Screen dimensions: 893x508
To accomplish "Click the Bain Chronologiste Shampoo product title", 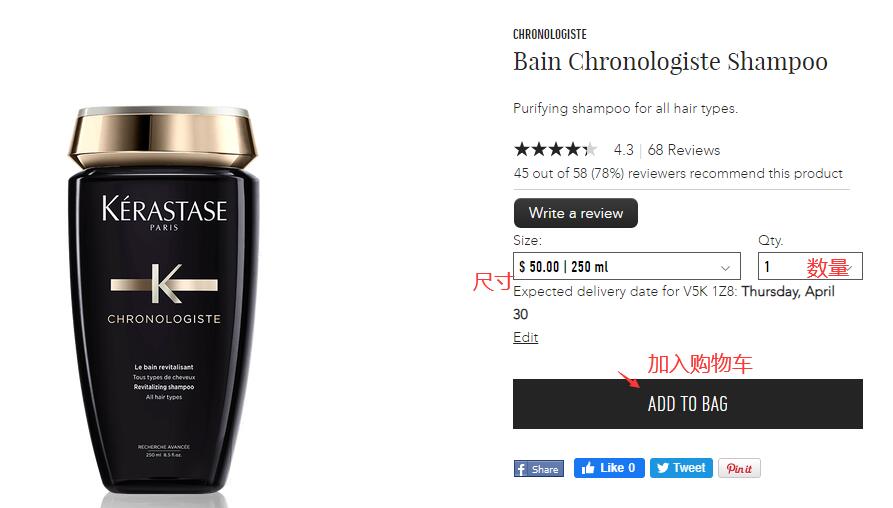I will coord(670,62).
